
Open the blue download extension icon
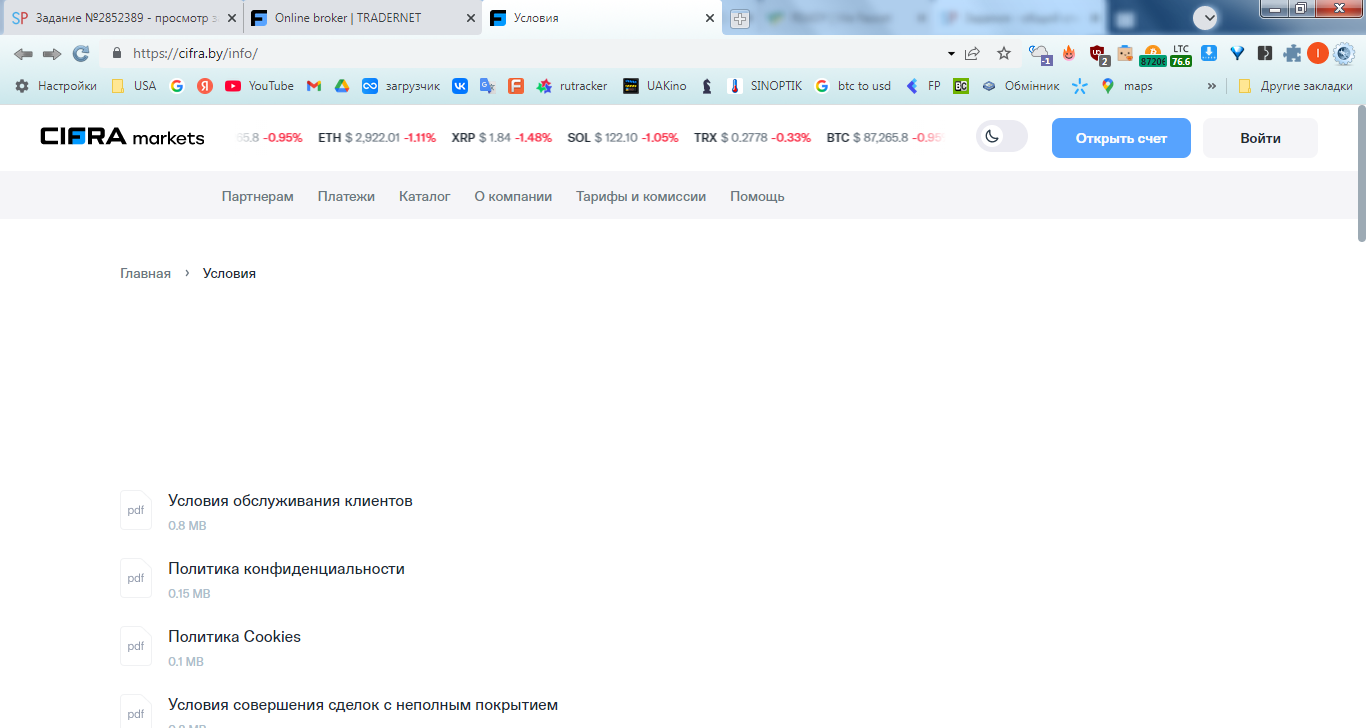click(x=1209, y=53)
